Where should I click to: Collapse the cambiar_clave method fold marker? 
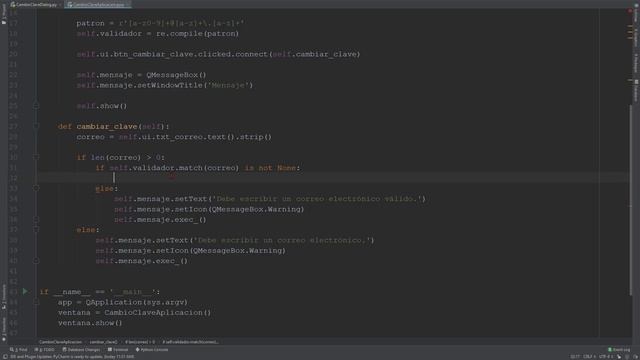(36, 127)
